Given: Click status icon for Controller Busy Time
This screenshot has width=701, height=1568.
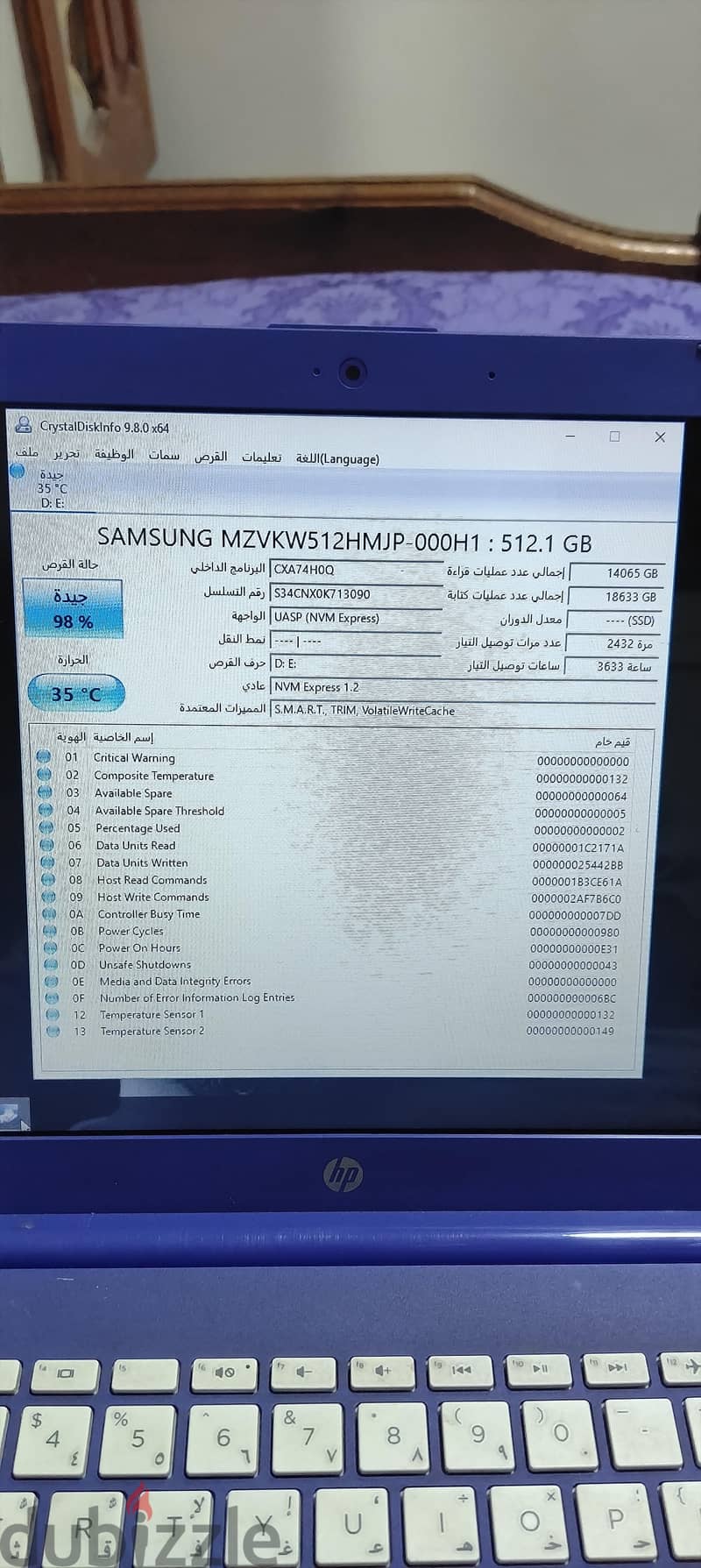Looking at the screenshot, I should [x=51, y=914].
